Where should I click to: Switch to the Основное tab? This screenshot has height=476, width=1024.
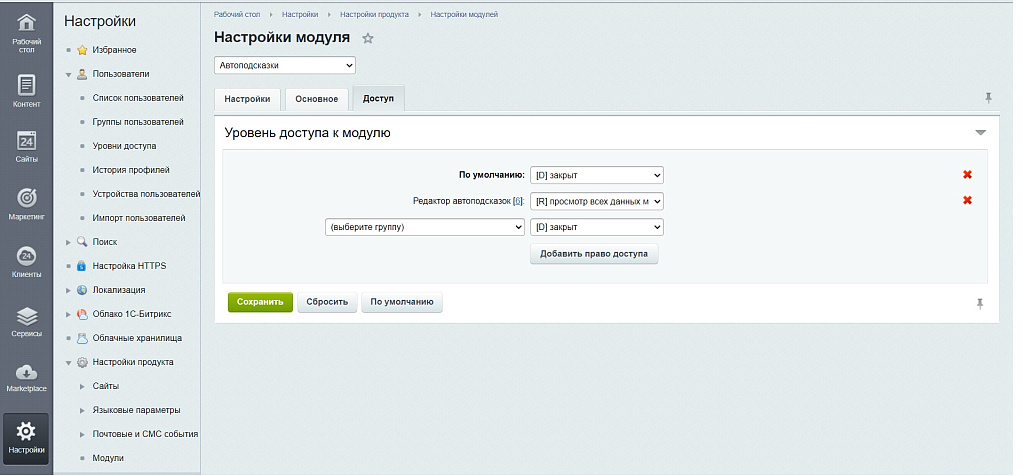click(x=316, y=99)
